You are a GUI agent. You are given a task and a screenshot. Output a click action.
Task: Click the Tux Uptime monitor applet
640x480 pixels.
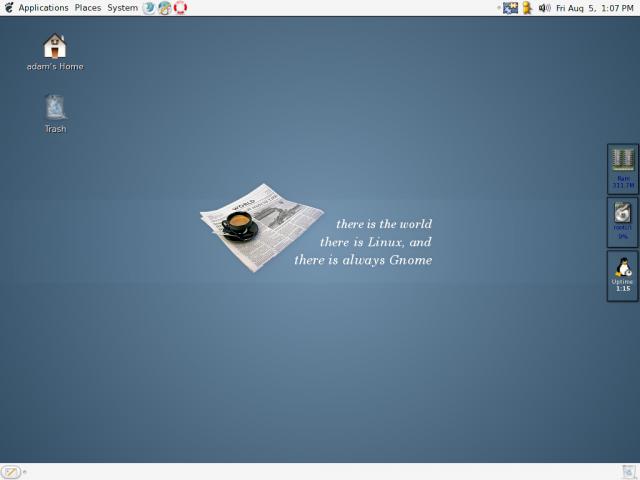point(622,276)
